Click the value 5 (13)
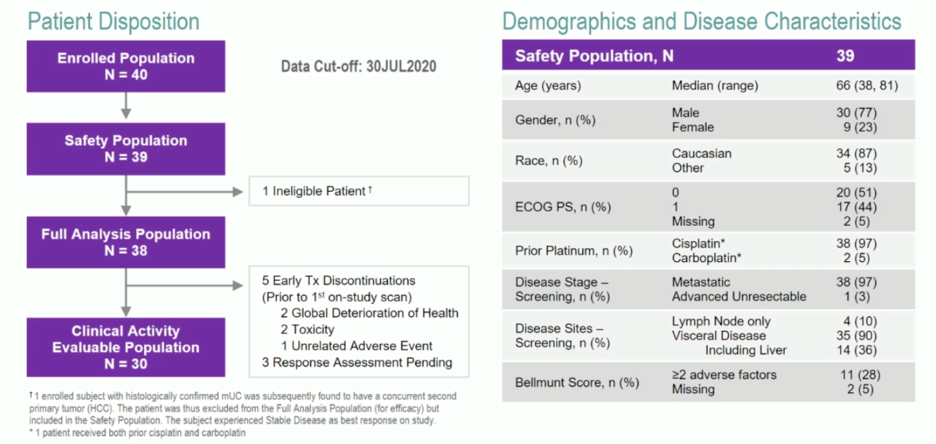This screenshot has height=444, width=936. point(860,168)
